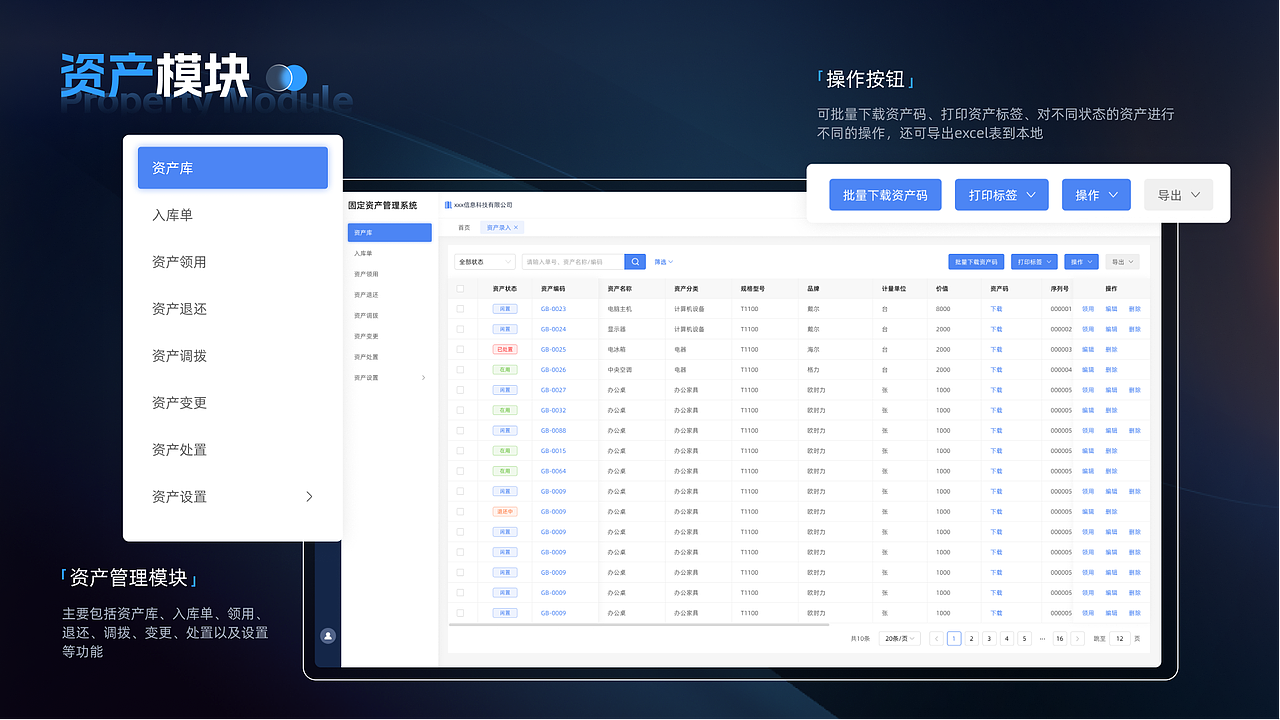Select the checkbox of row GB-0025
The height and width of the screenshot is (720, 1280).
point(460,350)
